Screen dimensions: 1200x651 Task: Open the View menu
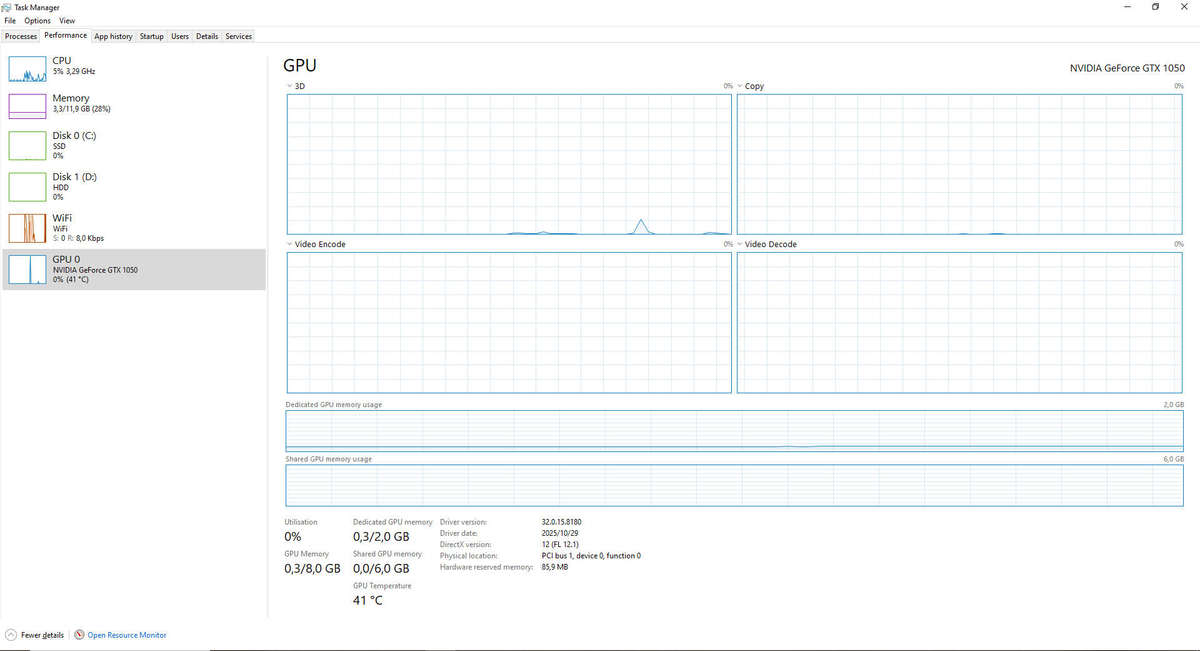[x=67, y=21]
